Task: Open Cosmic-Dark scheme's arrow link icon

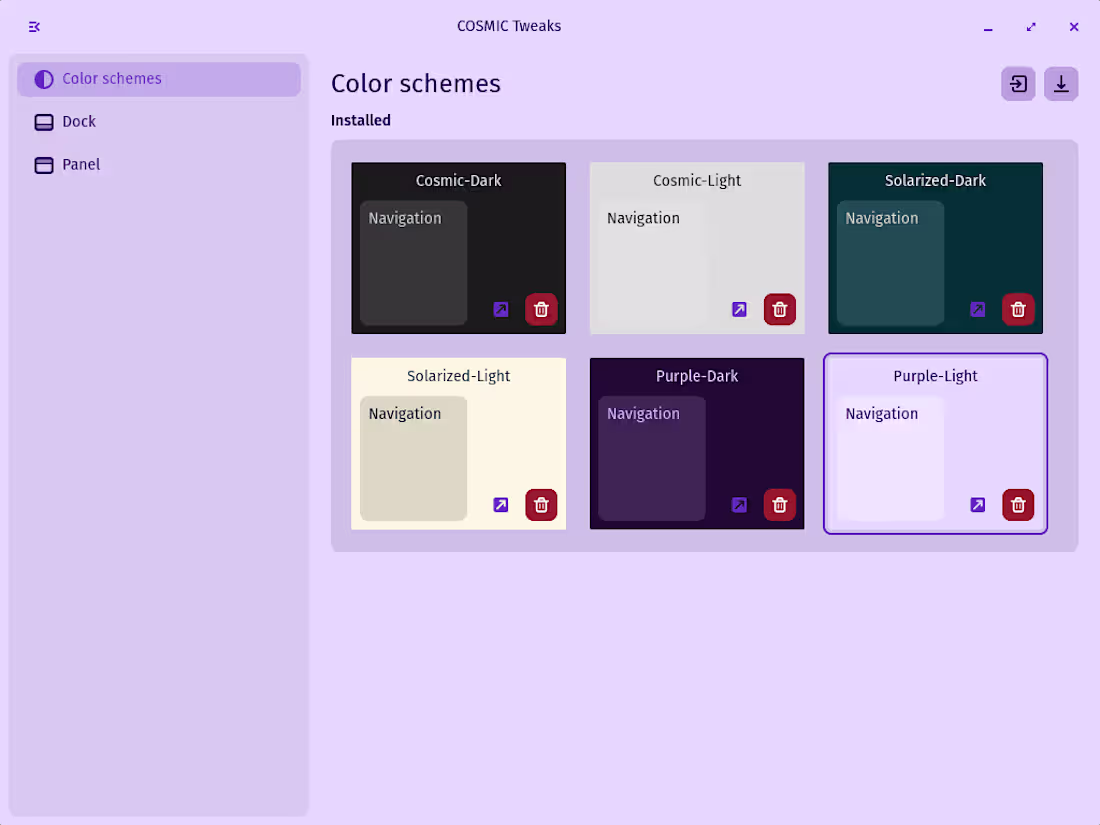Action: coord(501,309)
